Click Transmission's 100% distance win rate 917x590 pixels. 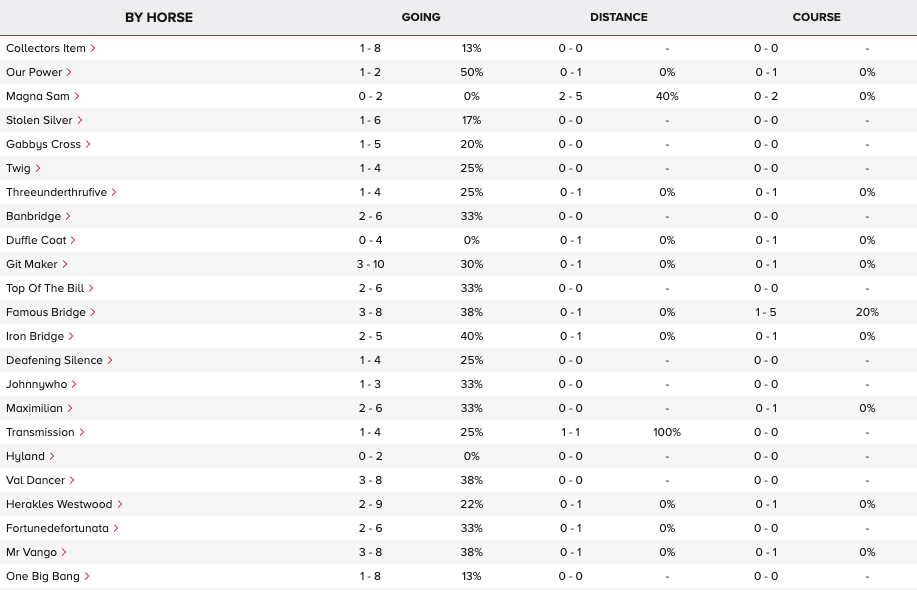pos(666,432)
